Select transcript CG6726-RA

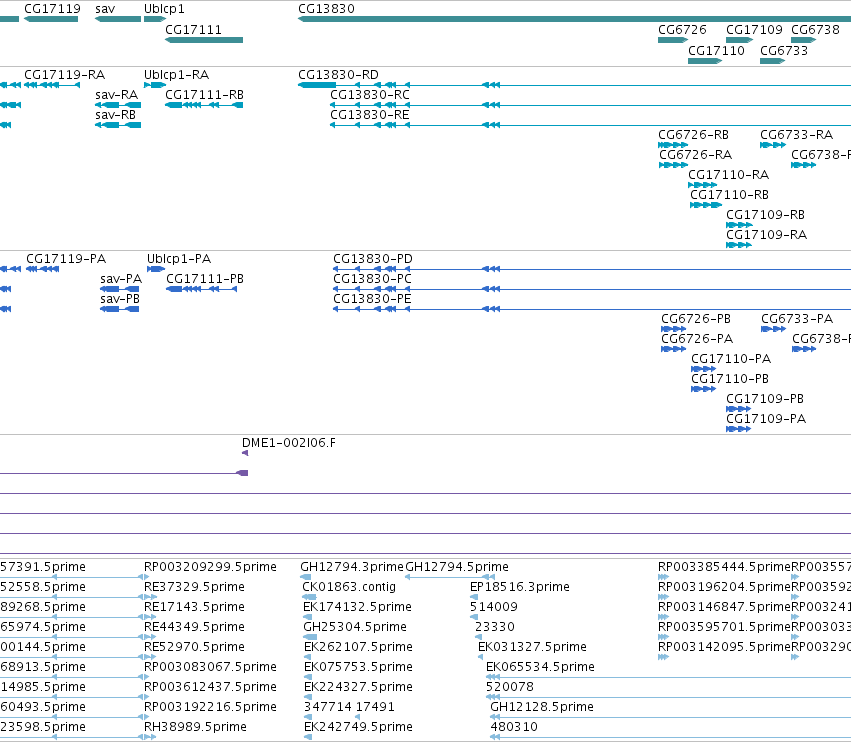point(695,155)
